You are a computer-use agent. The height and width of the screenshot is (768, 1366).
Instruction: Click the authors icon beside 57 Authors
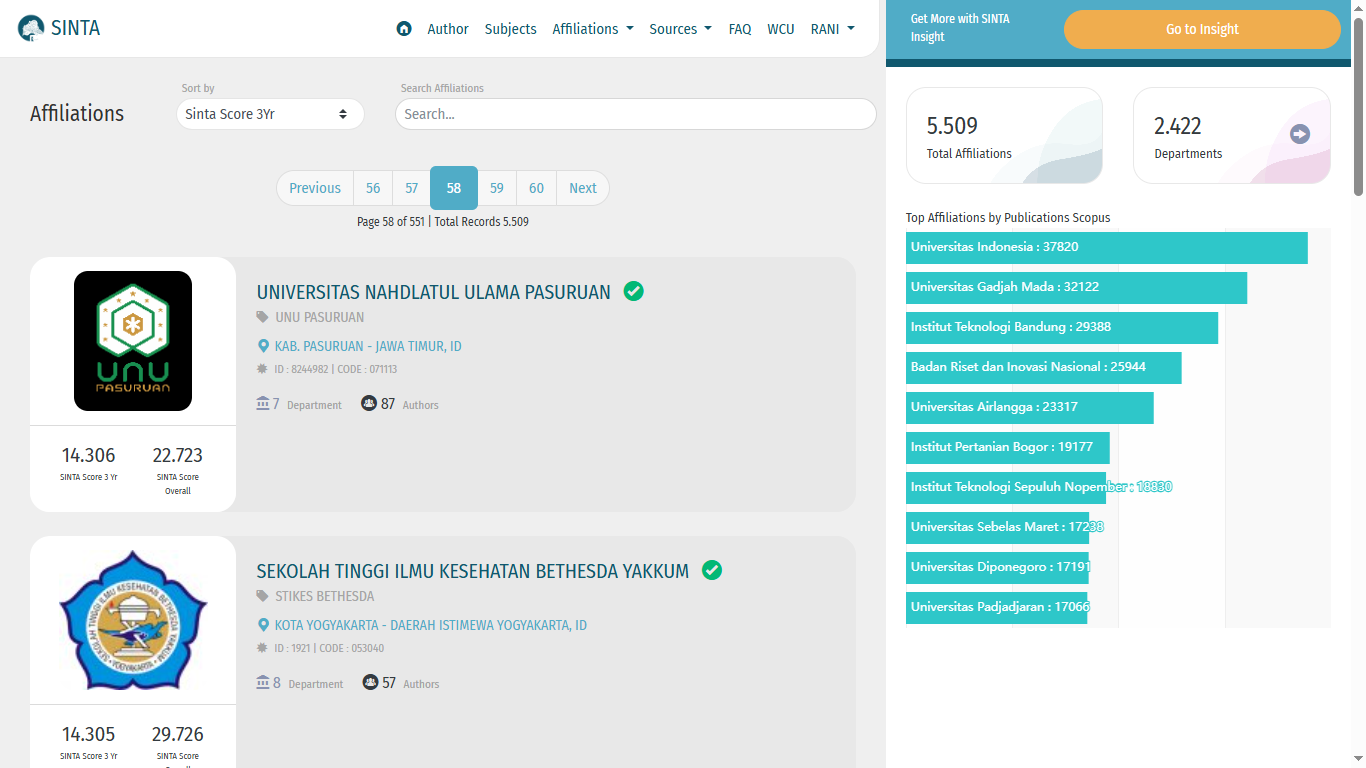(x=370, y=682)
